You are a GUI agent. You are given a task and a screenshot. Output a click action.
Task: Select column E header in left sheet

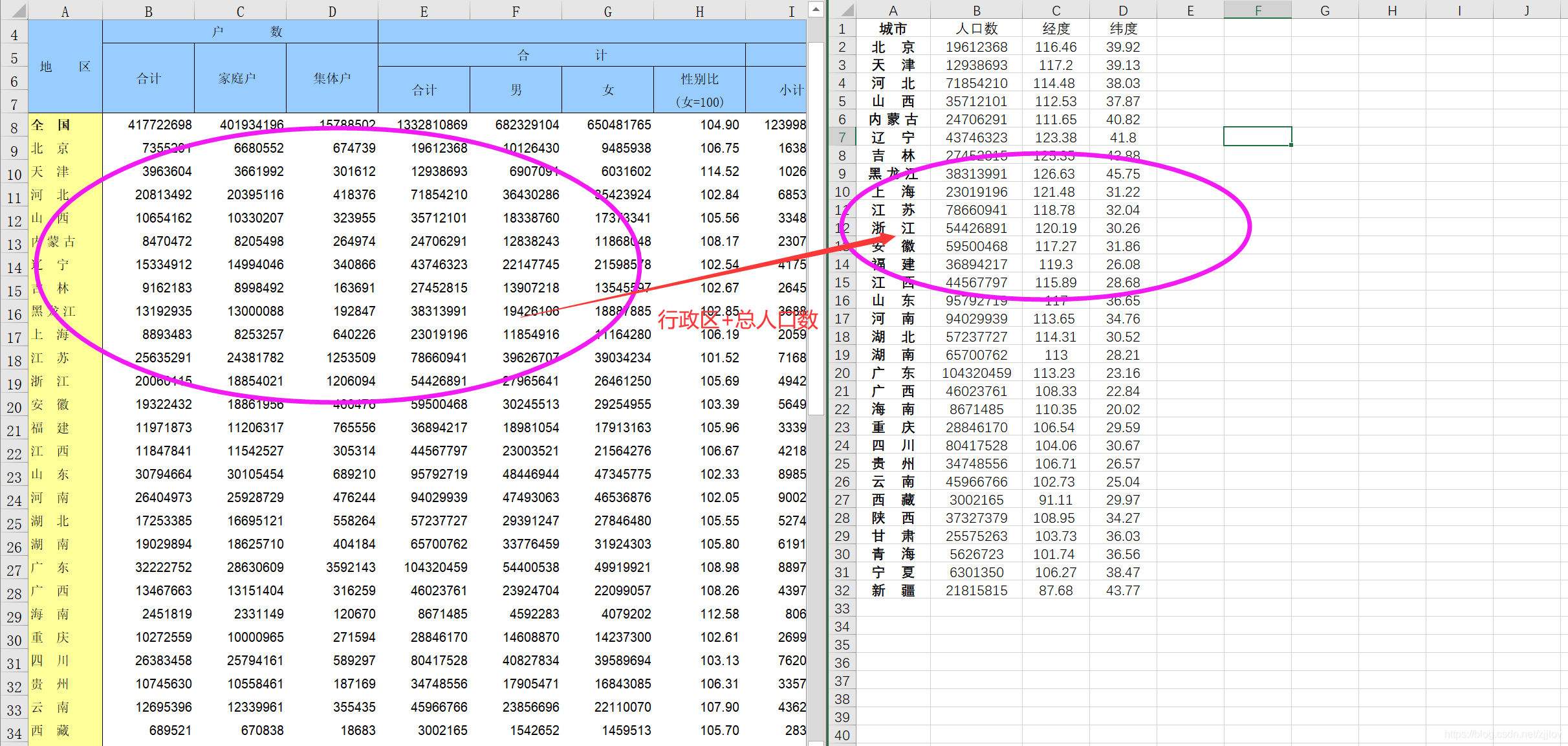pos(424,11)
